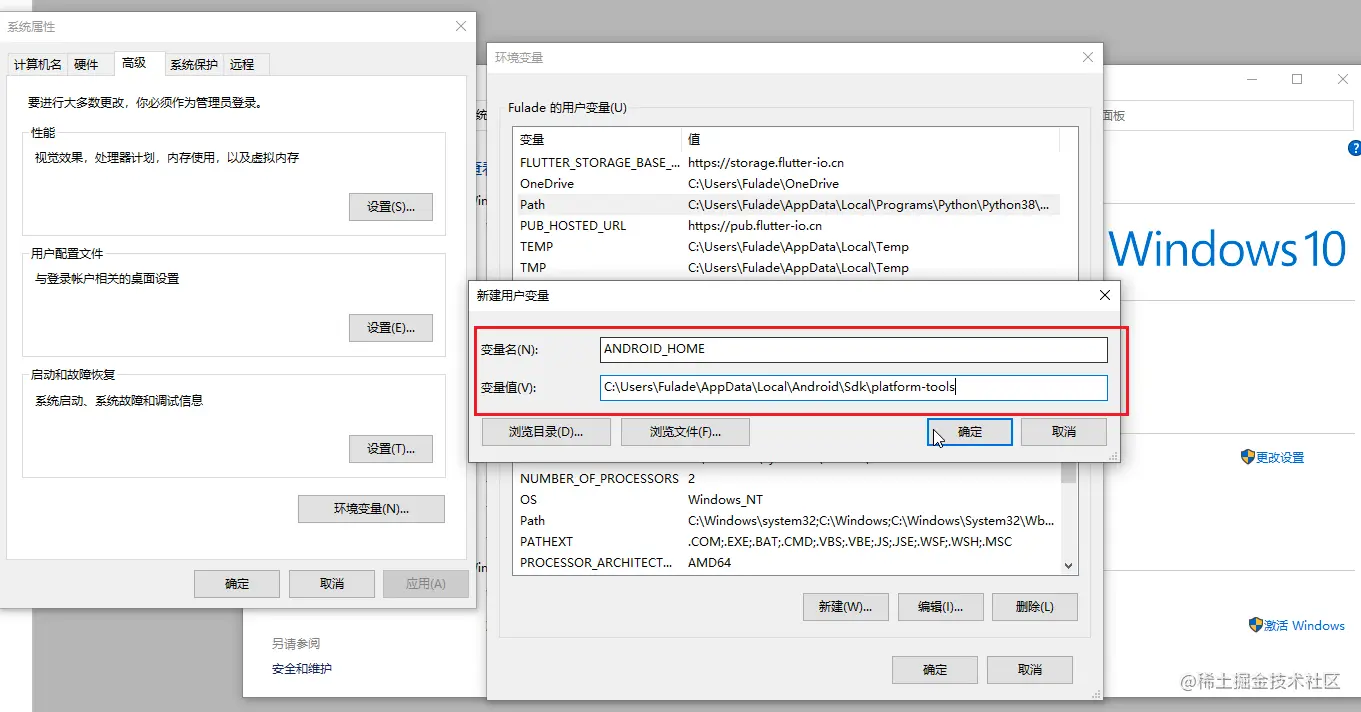Screen dimensions: 1361x712
Task: Click 删除(L) system variable button
Action: point(1035,607)
